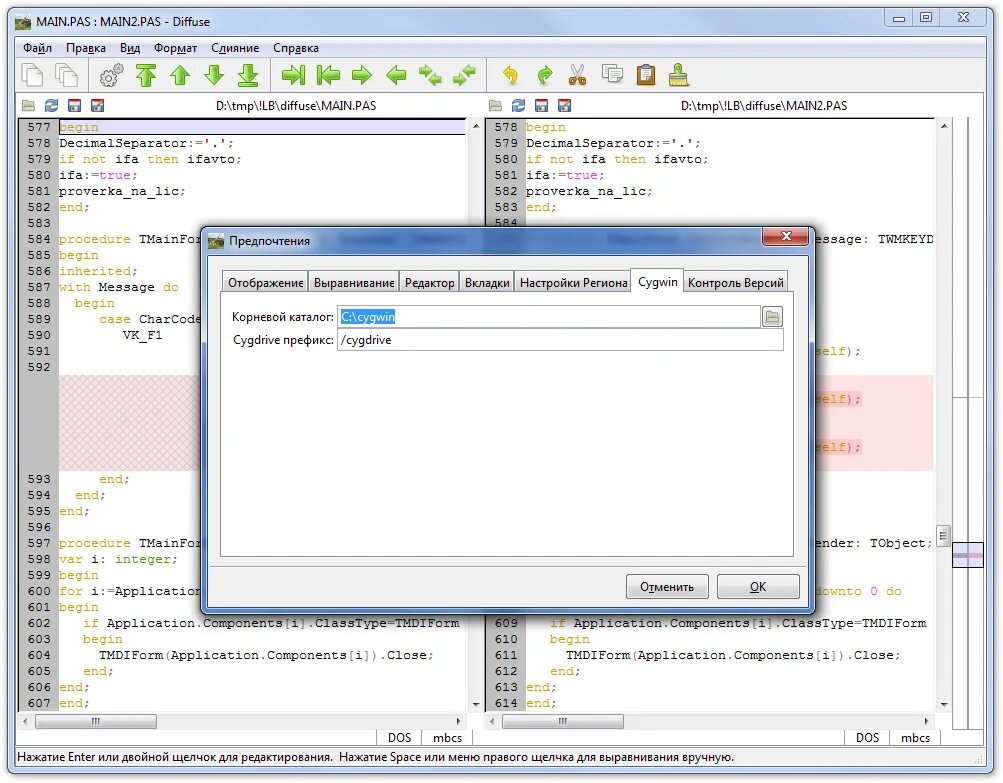Viewport: 1003px width, 783px height.
Task: Go to previous difference up arrow
Action: (x=180, y=75)
